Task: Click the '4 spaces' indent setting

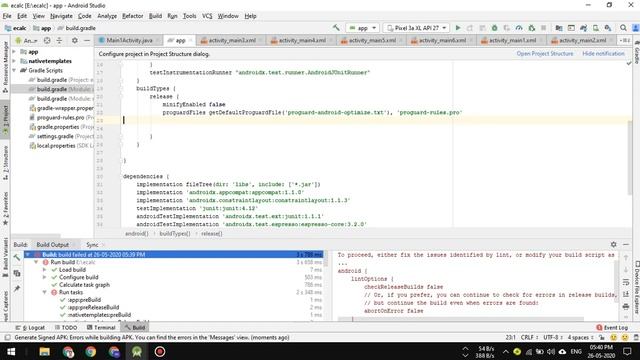Action: click(x=580, y=338)
